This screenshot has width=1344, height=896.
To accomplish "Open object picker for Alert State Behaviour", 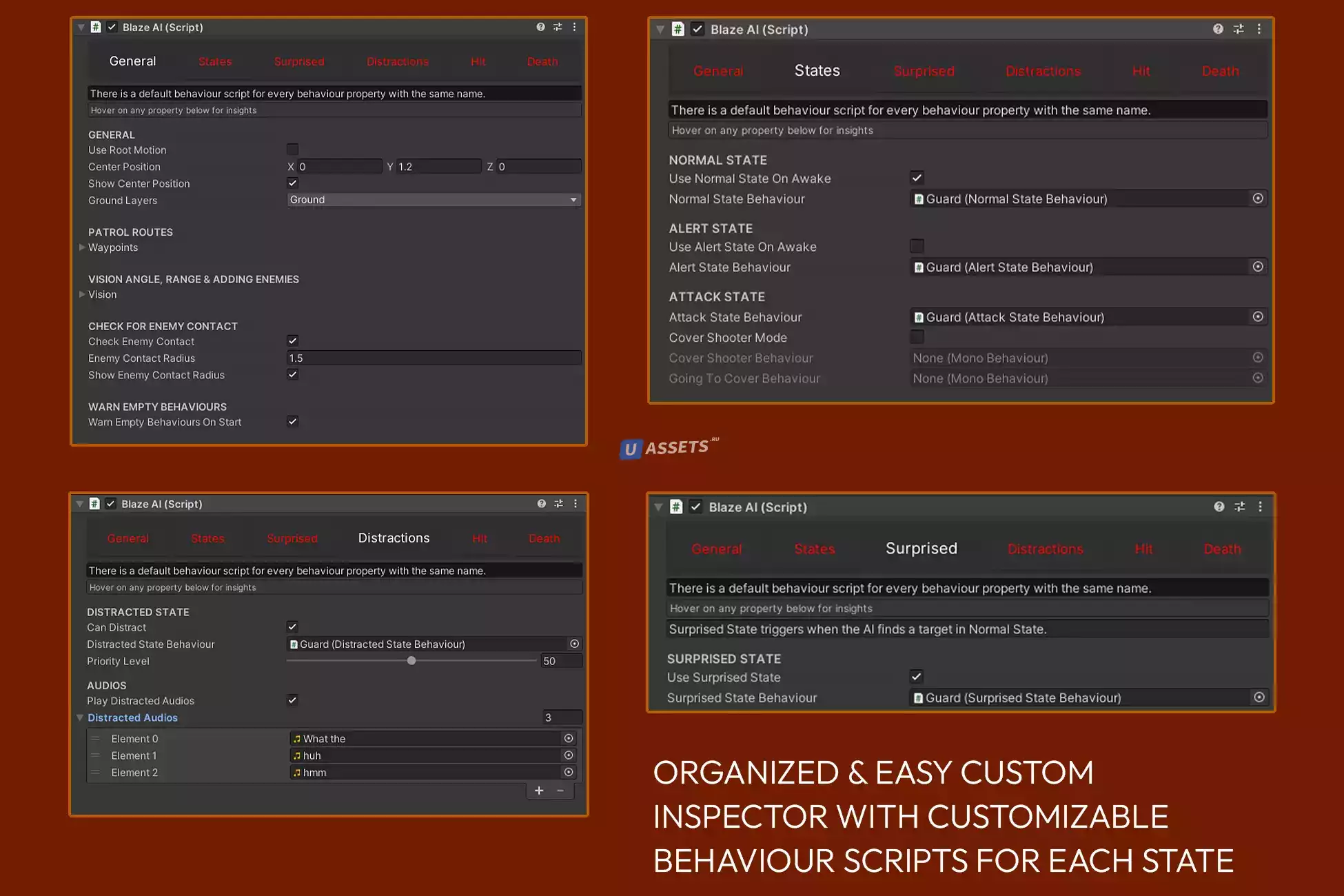I will (1258, 267).
